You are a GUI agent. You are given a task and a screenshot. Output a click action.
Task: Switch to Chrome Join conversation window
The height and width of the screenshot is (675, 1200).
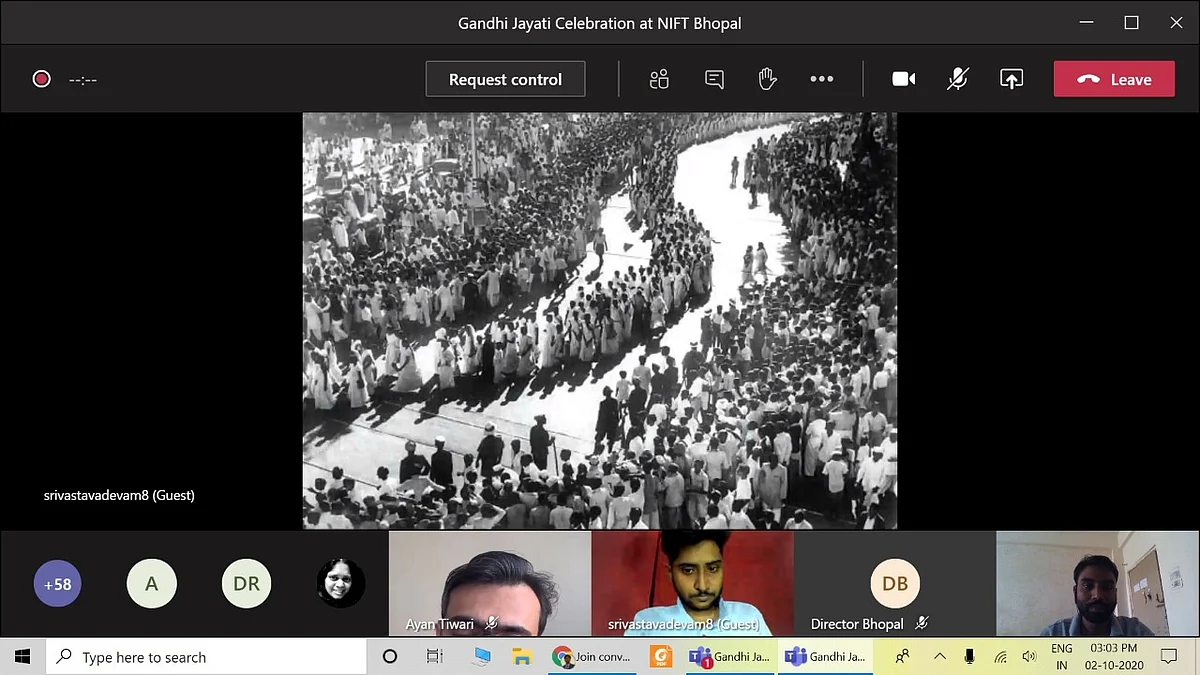pyautogui.click(x=592, y=657)
